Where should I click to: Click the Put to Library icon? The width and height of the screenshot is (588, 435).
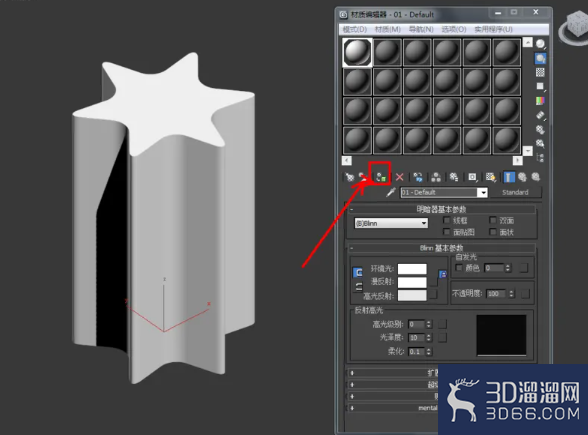coord(454,177)
